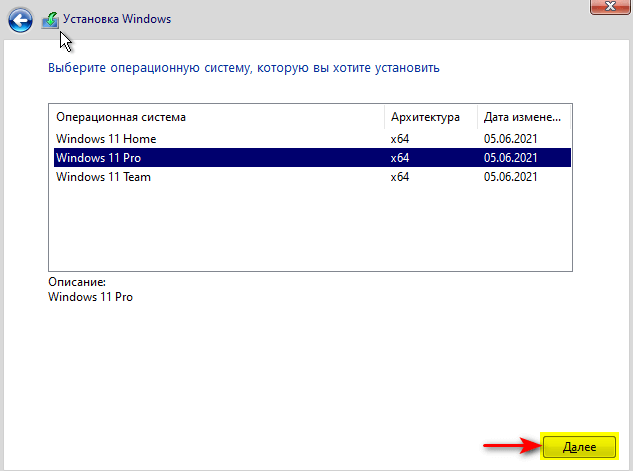Select the Windows 11 Pro row
Image resolution: width=633 pixels, height=471 pixels.
(x=312, y=157)
